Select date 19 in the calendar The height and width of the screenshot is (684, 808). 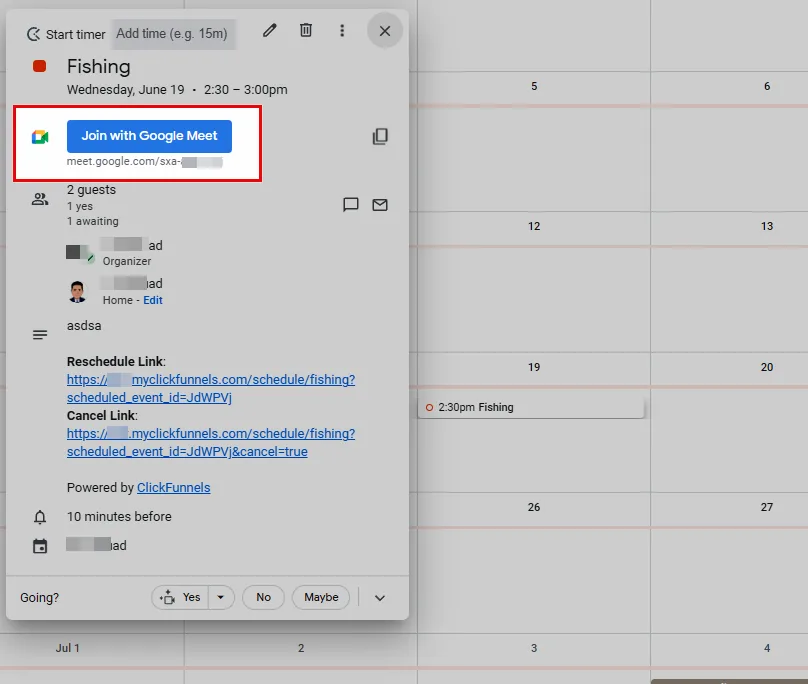coord(534,367)
